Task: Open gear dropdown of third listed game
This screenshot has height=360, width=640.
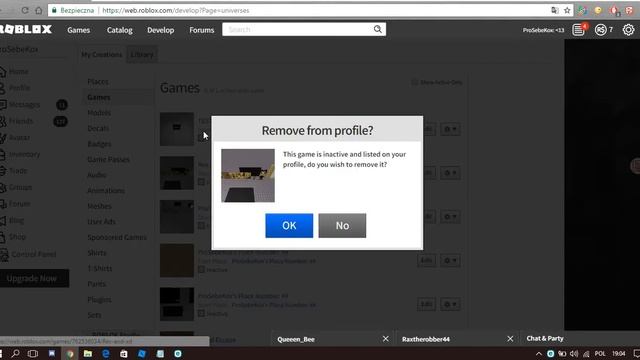Action: tap(450, 216)
